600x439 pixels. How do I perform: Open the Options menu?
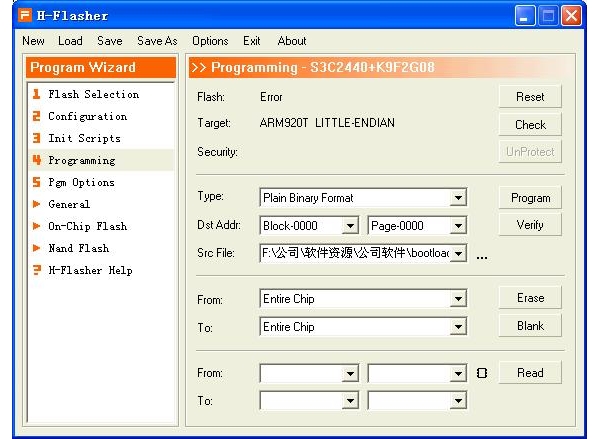click(x=210, y=41)
